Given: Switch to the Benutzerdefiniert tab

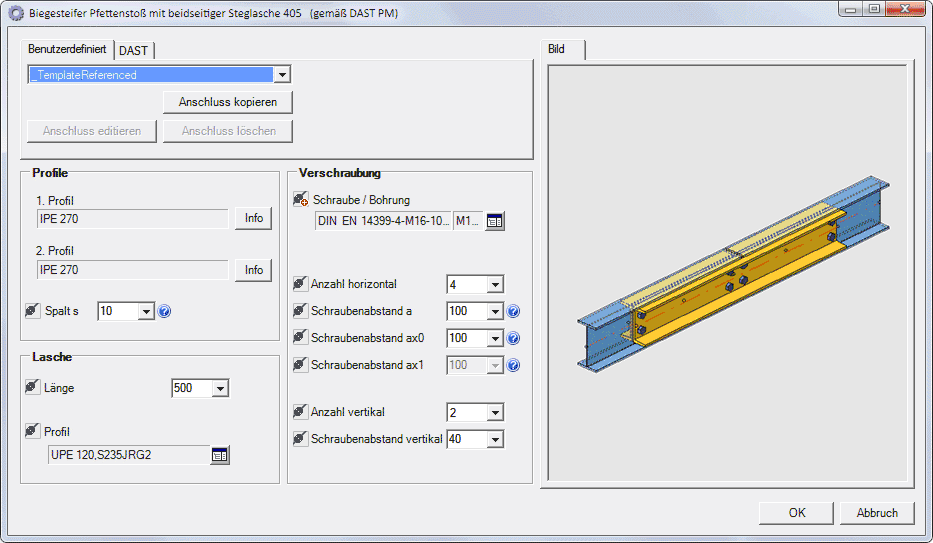Looking at the screenshot, I should coord(67,49).
